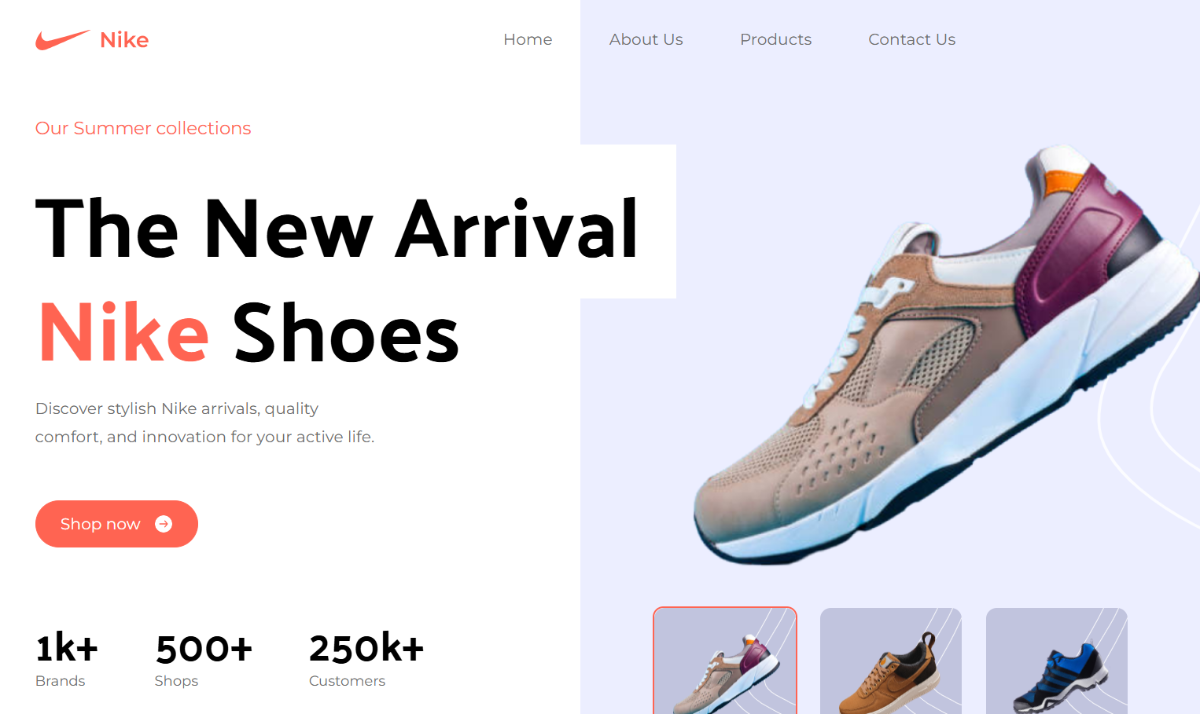Click the 1k+ Brands statistic
The width and height of the screenshot is (1200, 714).
[67, 660]
